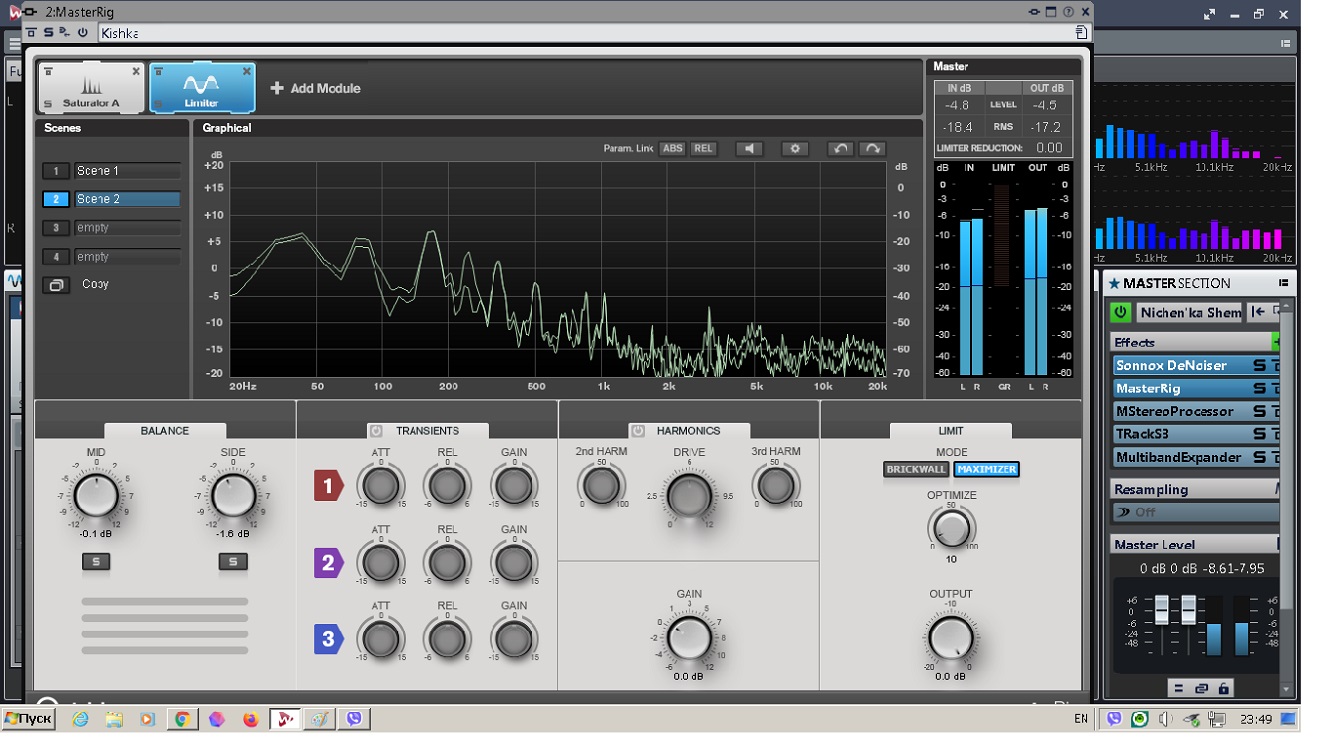Click the Copy scene icon
Image resolution: width=1333 pixels, height=750 pixels.
point(56,285)
